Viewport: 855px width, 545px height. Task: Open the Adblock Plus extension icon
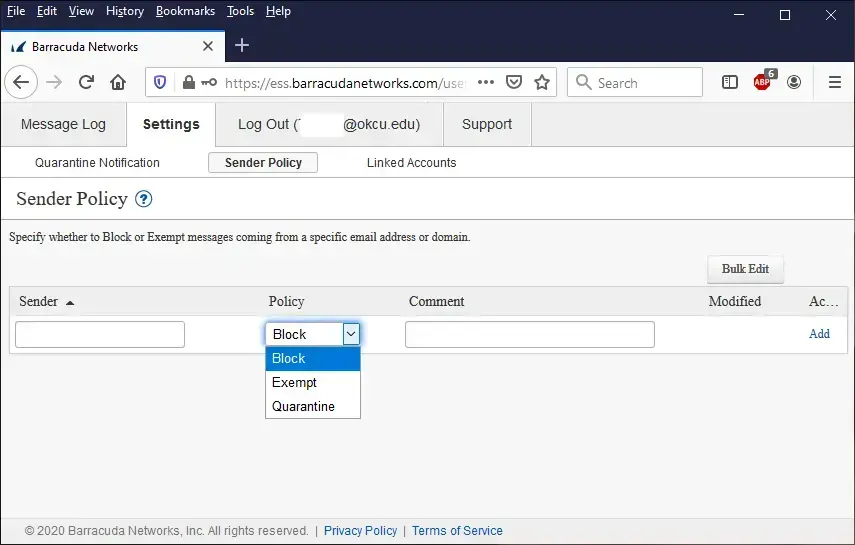763,82
